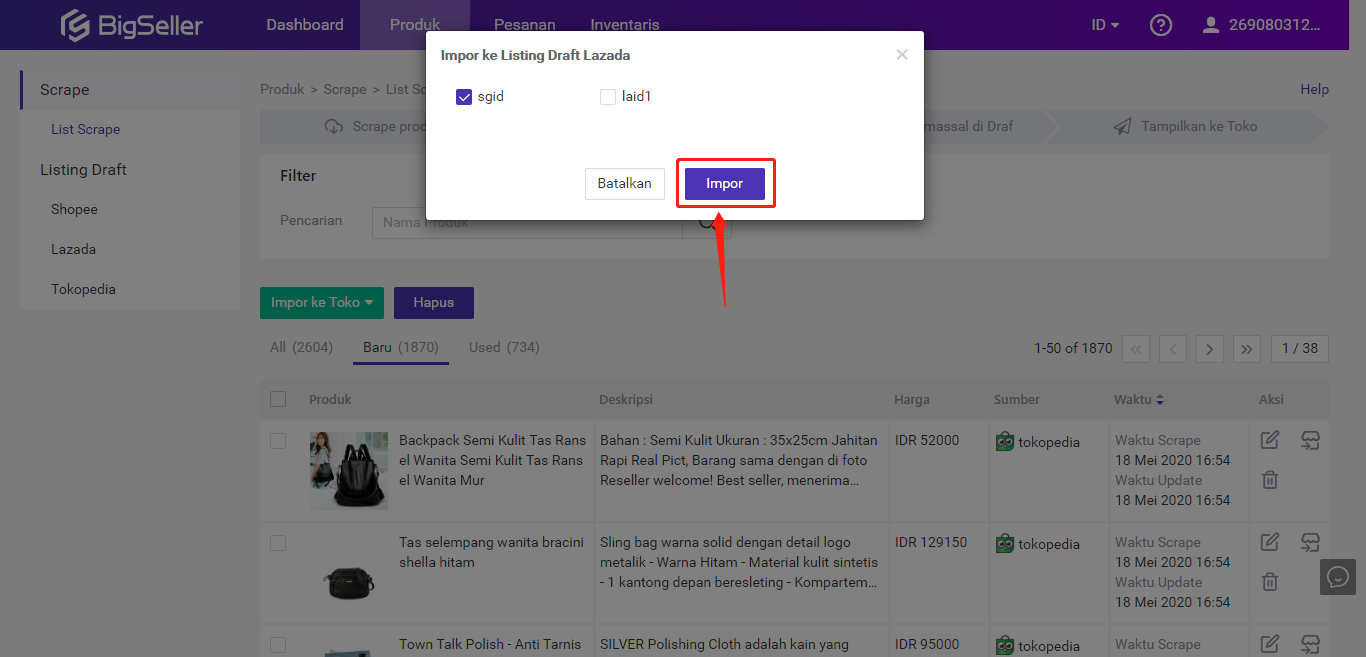Viewport: 1366px width, 657px height.
Task: Select all products header checkbox
Action: point(278,399)
